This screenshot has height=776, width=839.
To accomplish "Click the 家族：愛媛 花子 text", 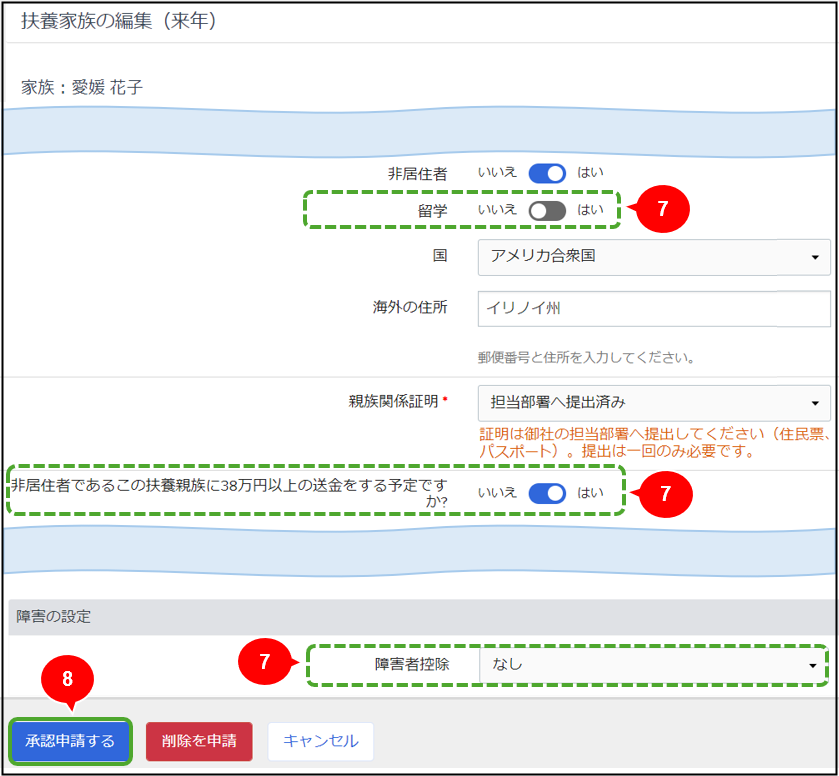I will tap(82, 87).
